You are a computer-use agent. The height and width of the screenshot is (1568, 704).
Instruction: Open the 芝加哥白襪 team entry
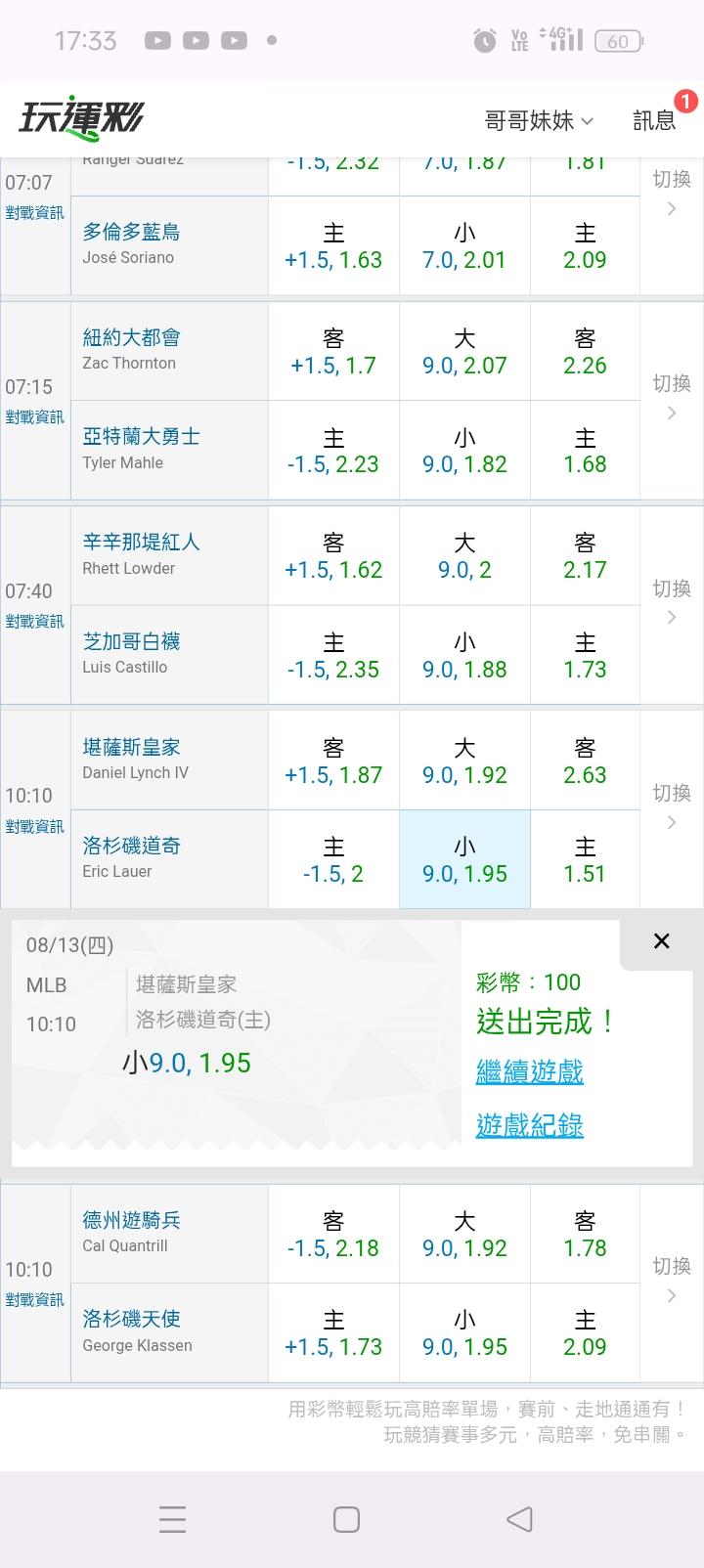click(x=131, y=641)
